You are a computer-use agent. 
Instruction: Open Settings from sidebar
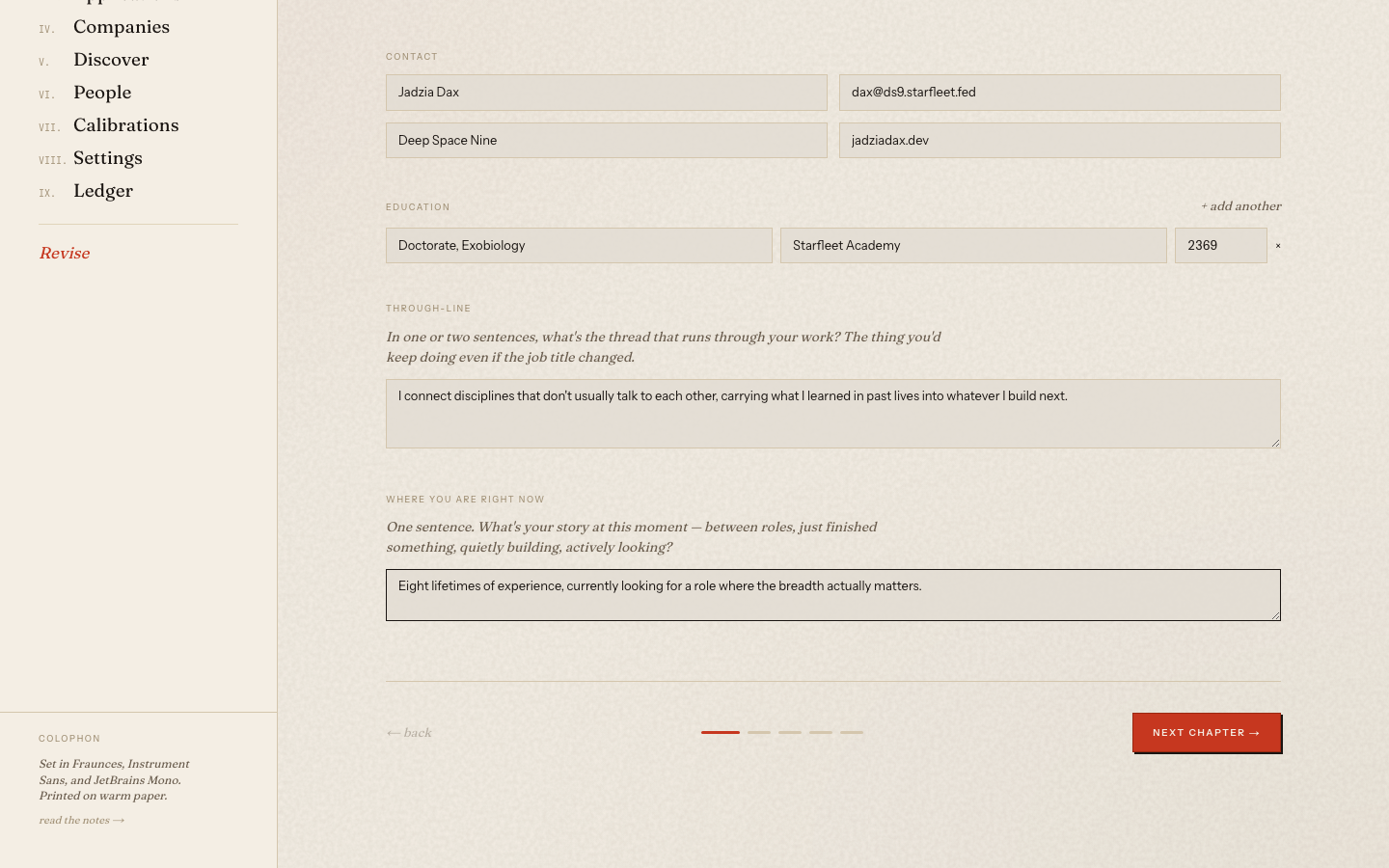click(108, 158)
